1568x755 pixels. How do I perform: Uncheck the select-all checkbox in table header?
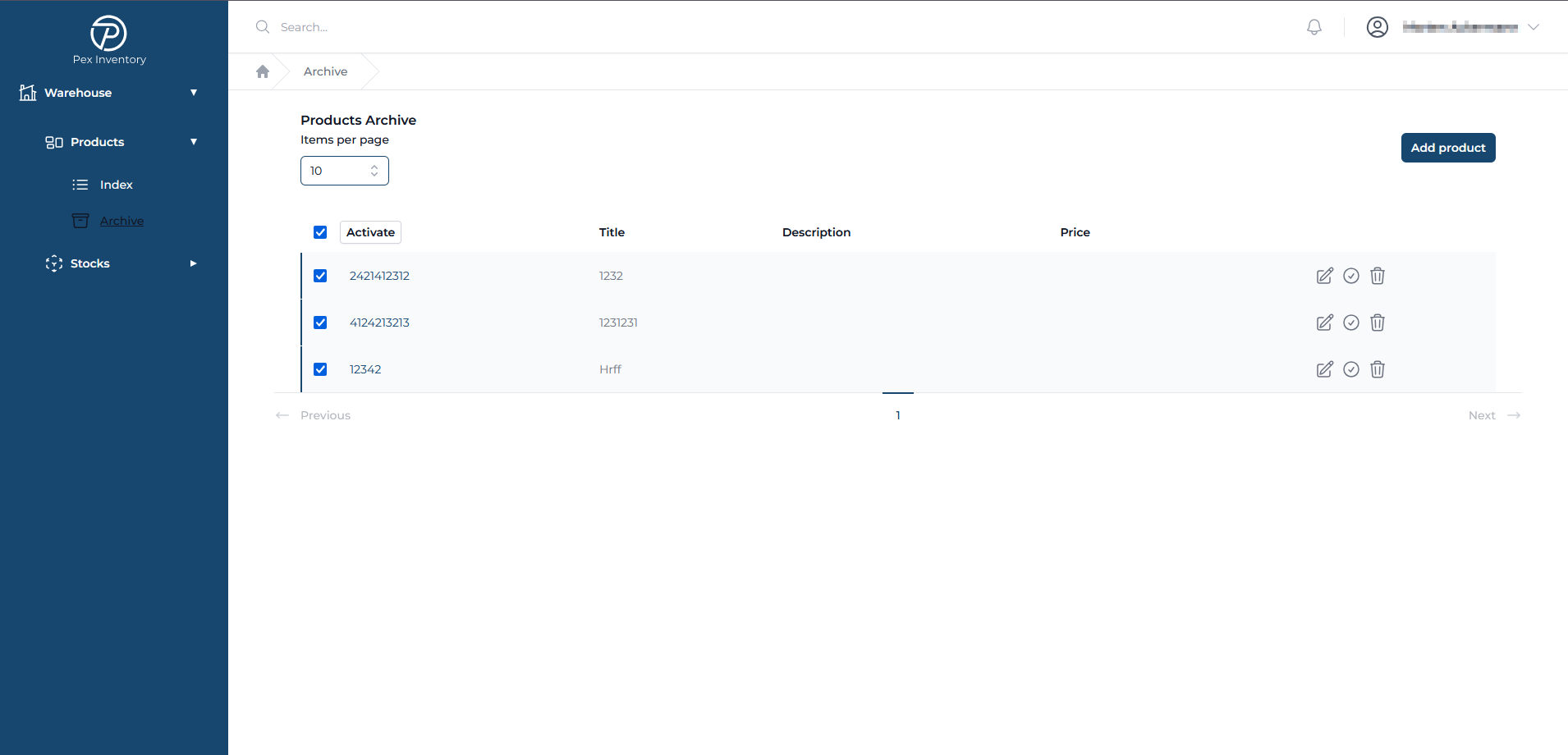[320, 232]
